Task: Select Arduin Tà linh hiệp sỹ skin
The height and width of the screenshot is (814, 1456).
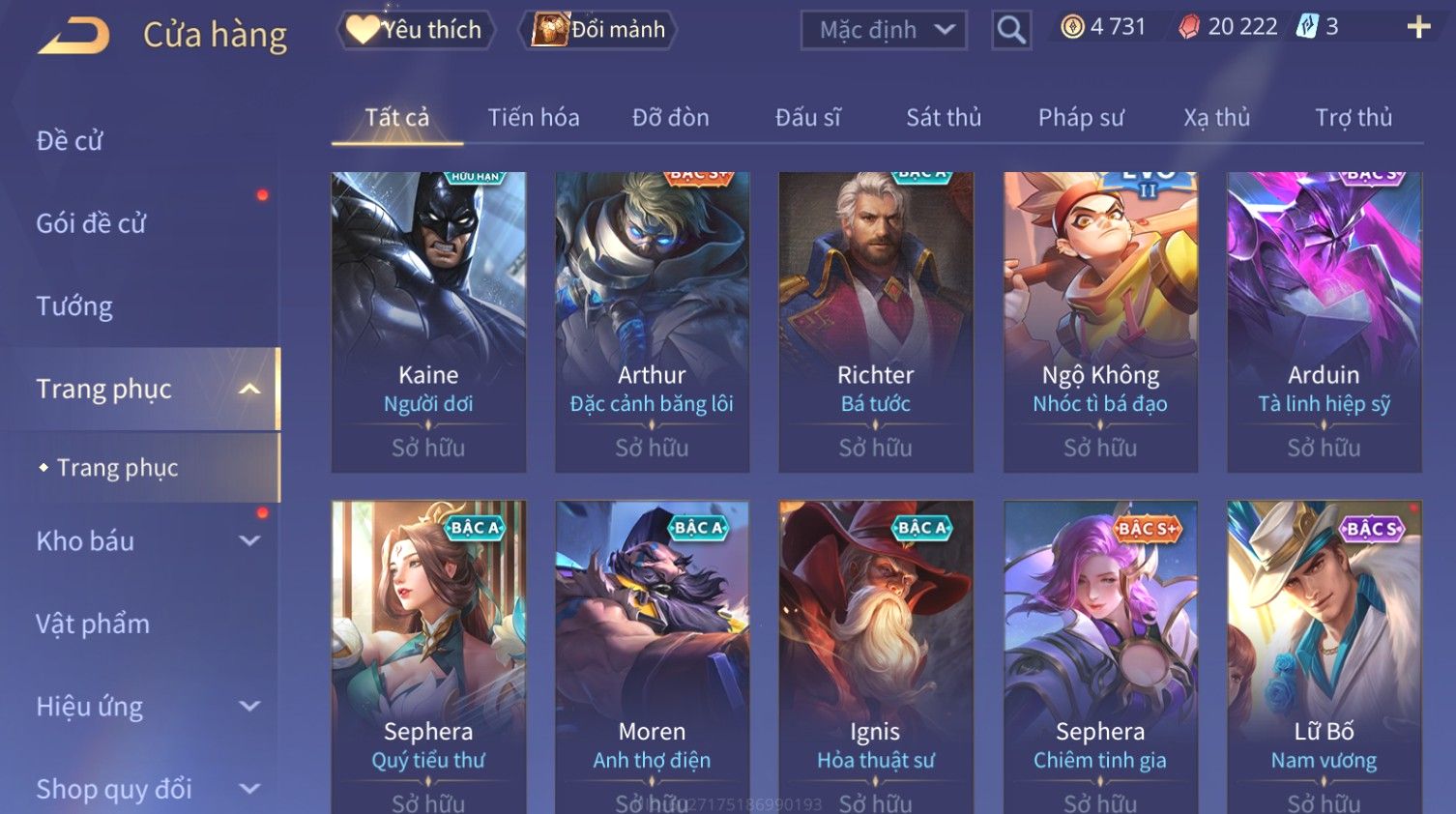Action: [x=1324, y=322]
